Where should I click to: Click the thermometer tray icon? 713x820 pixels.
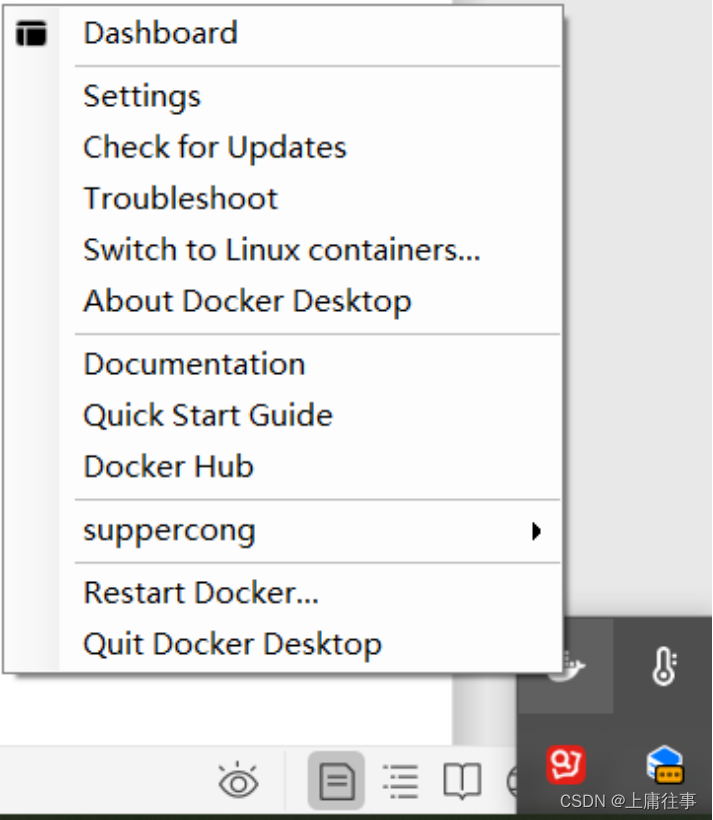tap(664, 666)
